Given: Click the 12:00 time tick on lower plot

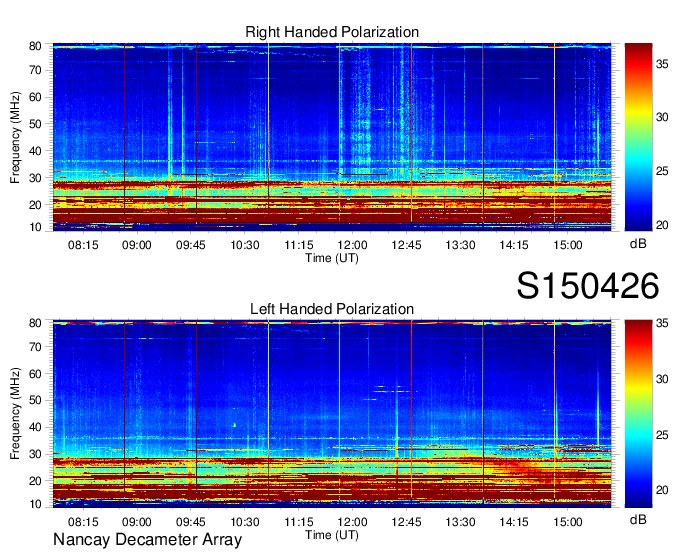Looking at the screenshot, I should click(352, 522).
